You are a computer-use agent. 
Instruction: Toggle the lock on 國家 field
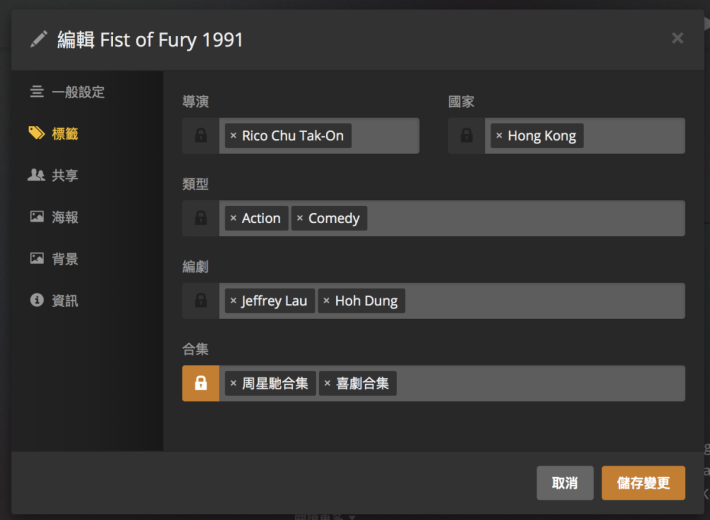pyautogui.click(x=466, y=136)
